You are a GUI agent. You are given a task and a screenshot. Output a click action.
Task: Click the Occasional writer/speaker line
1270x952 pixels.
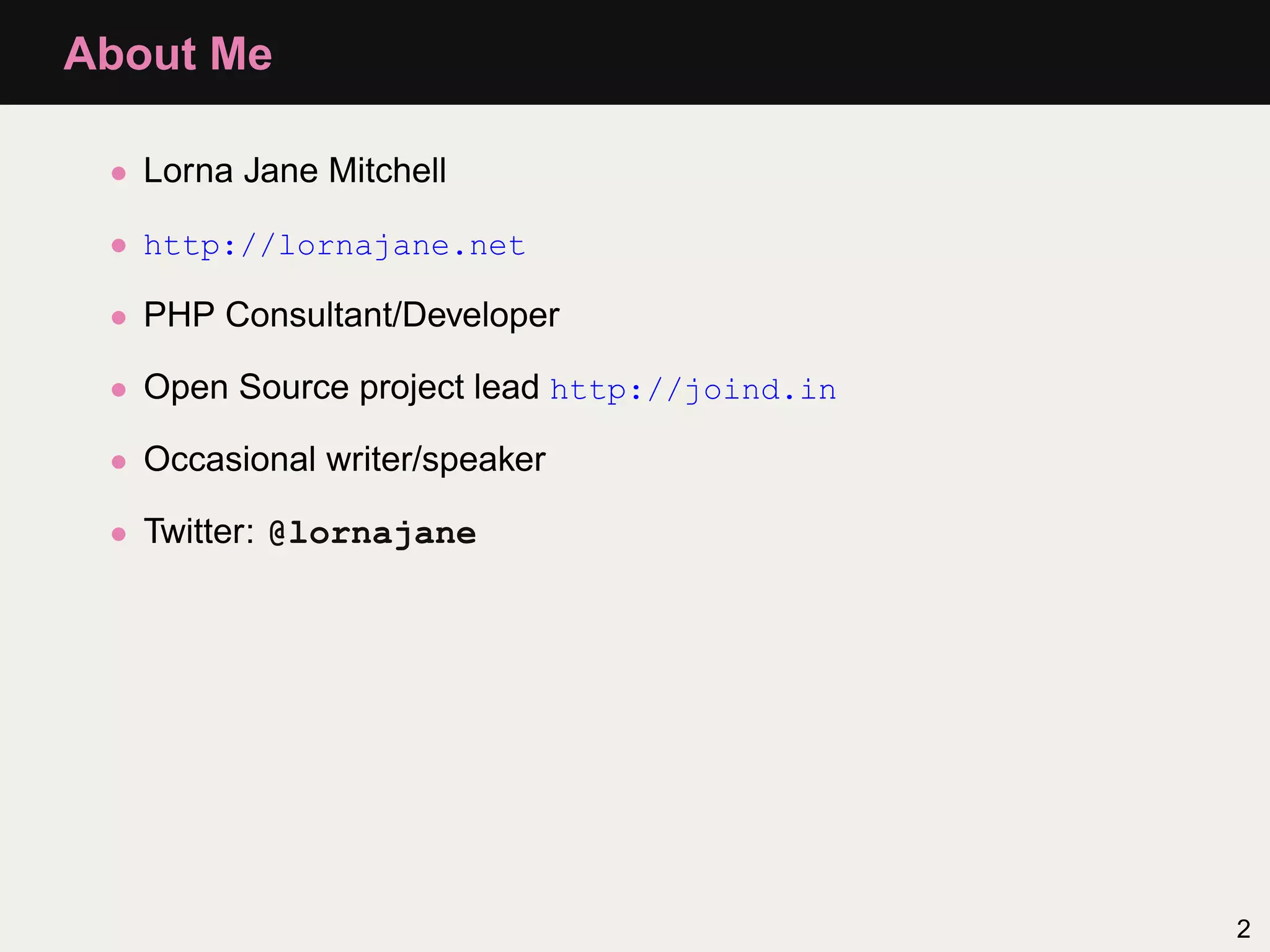(x=344, y=459)
